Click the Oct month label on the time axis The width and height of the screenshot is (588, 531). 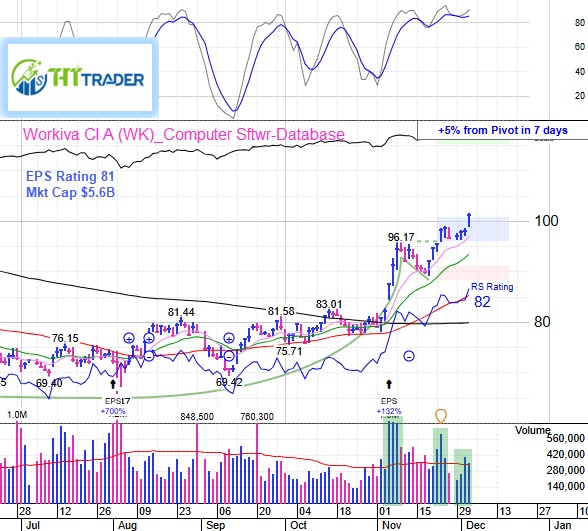point(298,525)
